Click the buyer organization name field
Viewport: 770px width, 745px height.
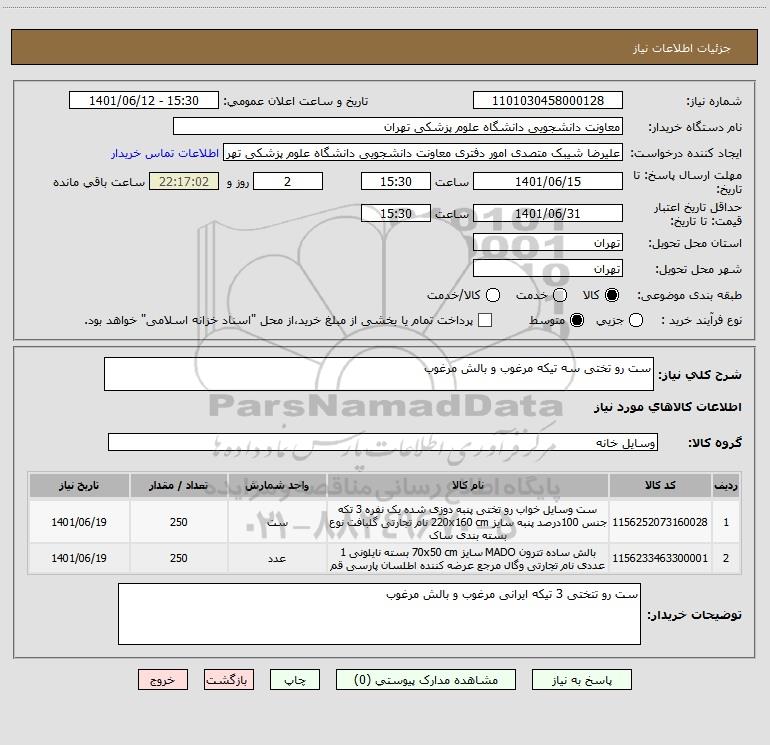pyautogui.click(x=398, y=127)
